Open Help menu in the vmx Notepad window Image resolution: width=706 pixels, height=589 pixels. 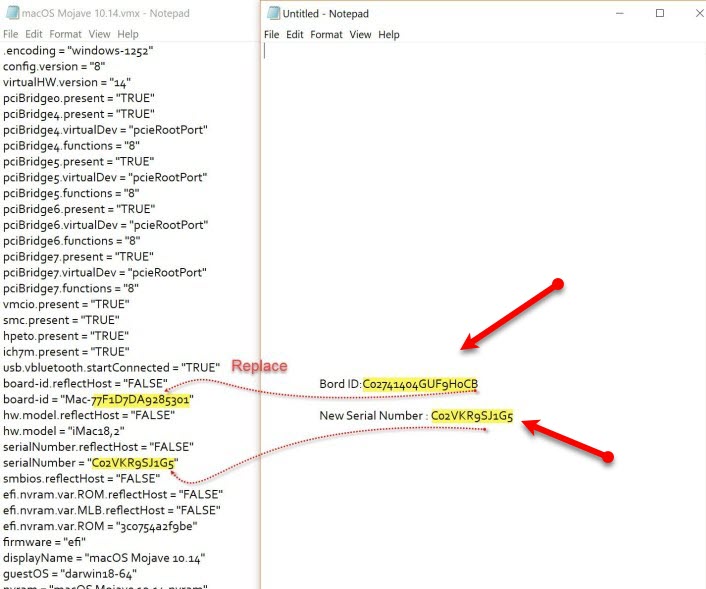(128, 34)
